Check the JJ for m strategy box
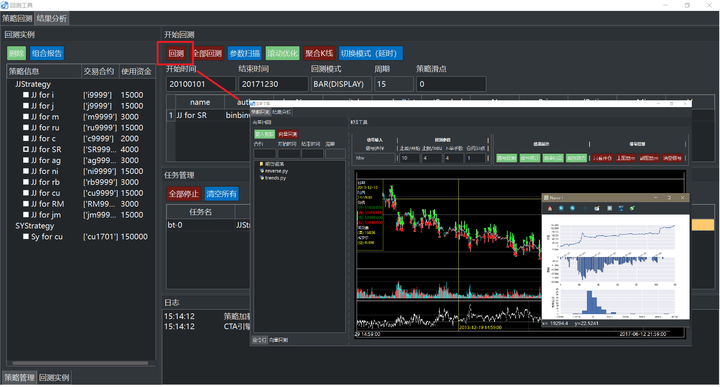Viewport: 720px width, 387px height. pyautogui.click(x=26, y=117)
